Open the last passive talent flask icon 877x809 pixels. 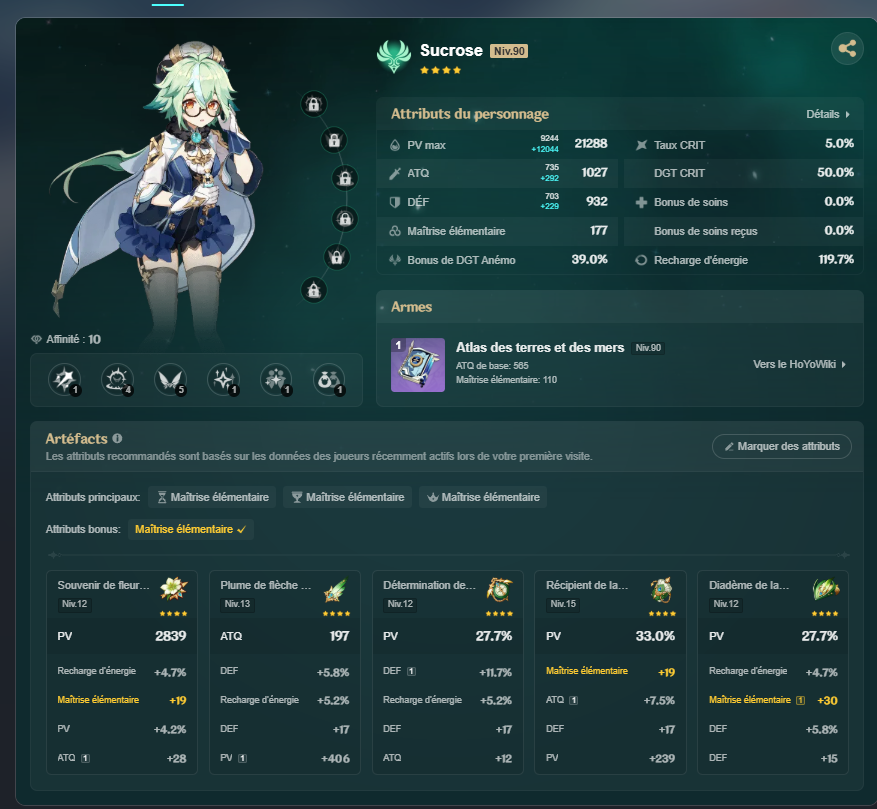click(x=329, y=380)
